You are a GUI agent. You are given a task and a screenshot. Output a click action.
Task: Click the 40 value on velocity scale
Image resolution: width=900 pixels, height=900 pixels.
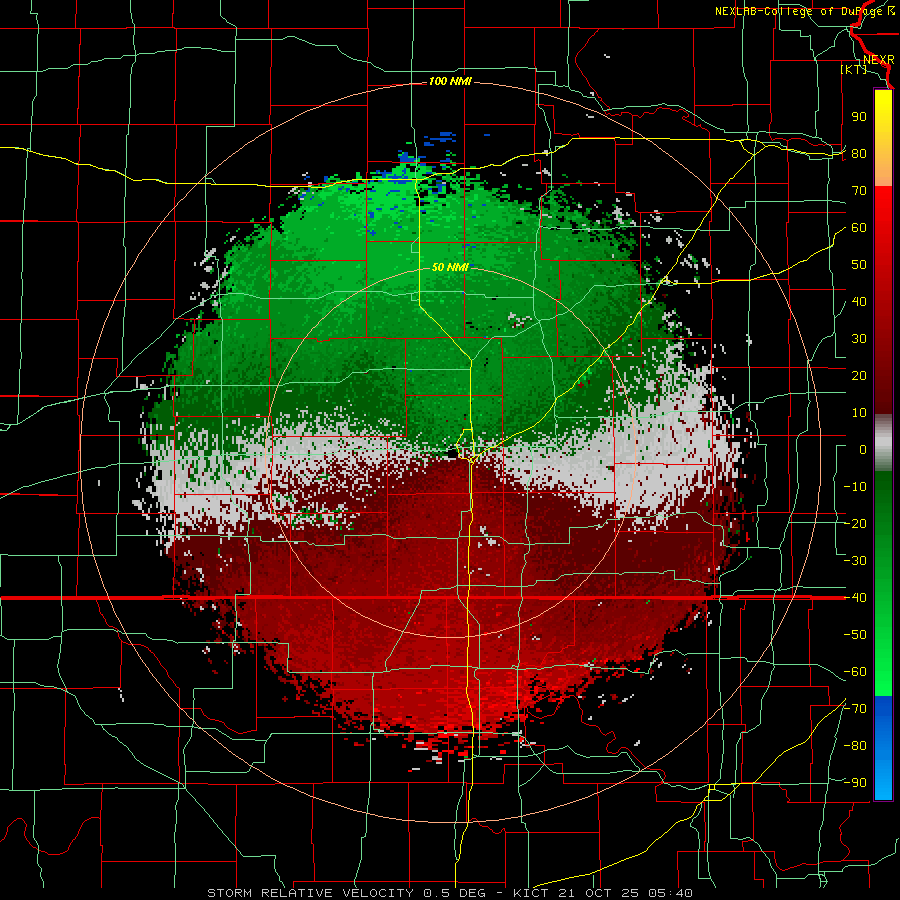859,302
